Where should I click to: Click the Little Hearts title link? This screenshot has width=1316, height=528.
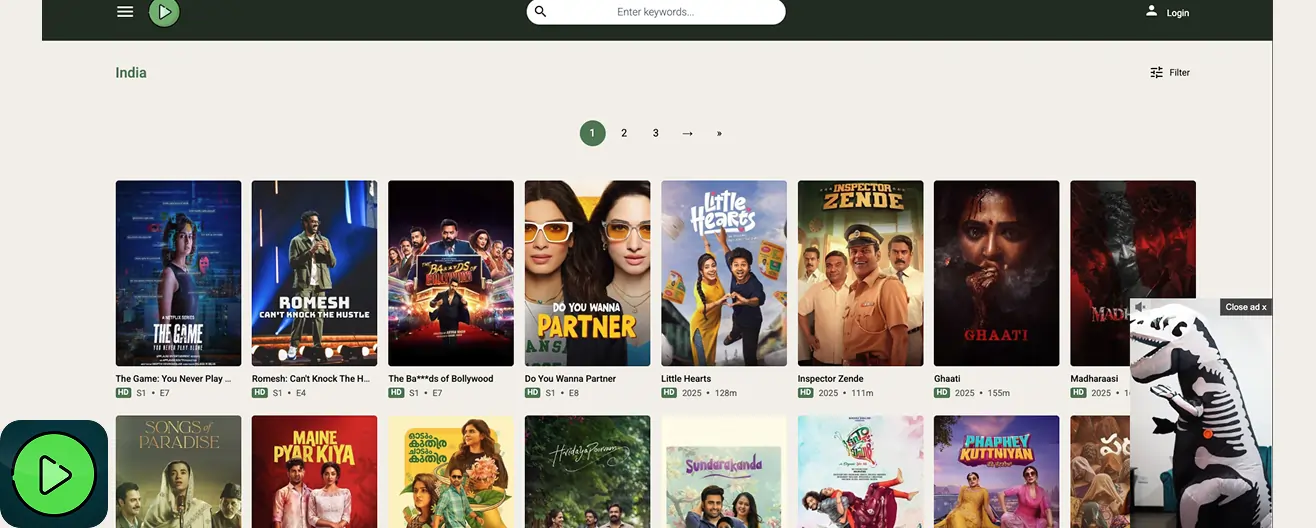[x=686, y=379]
